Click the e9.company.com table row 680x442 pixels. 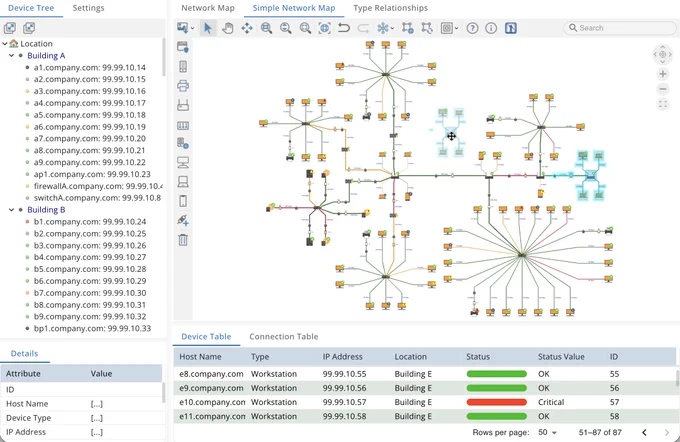coord(425,388)
